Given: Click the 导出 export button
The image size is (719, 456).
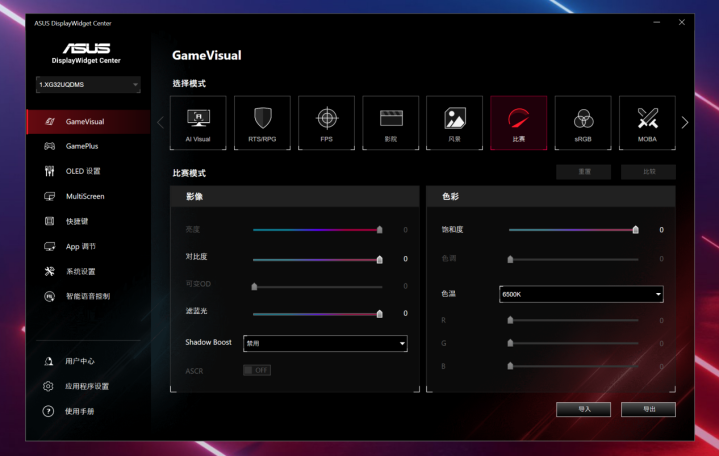Looking at the screenshot, I should 648,409.
